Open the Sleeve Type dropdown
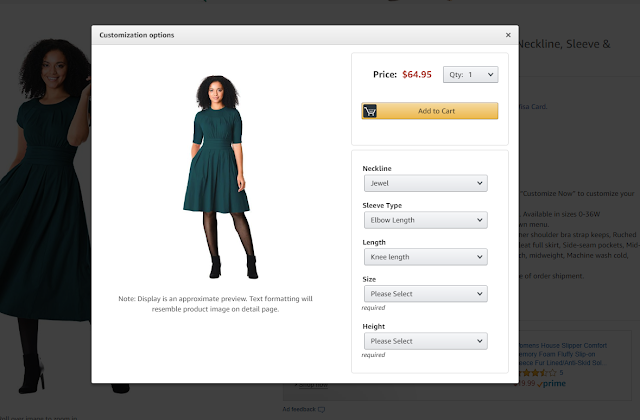 426,220
